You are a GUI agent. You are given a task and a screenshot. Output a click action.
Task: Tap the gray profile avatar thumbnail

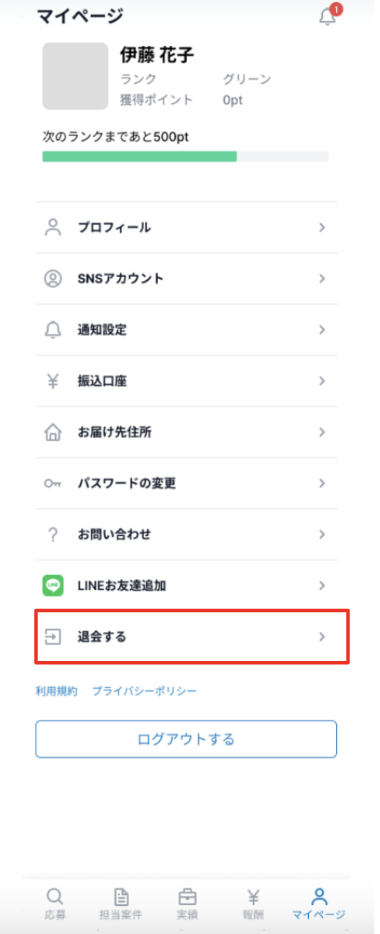tap(75, 76)
